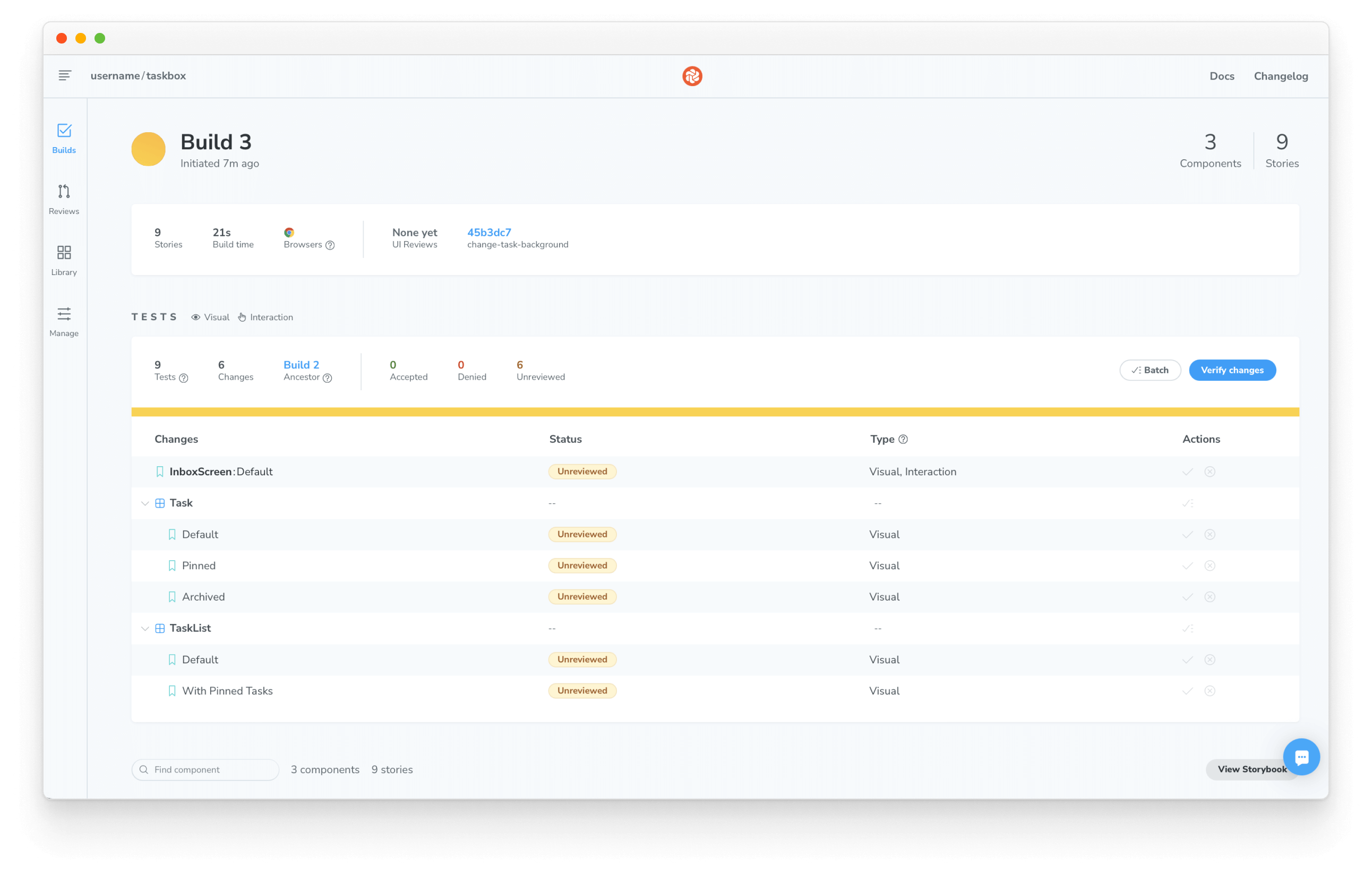Collapse the Task component group
The image size is (1372, 874).
coord(143,503)
